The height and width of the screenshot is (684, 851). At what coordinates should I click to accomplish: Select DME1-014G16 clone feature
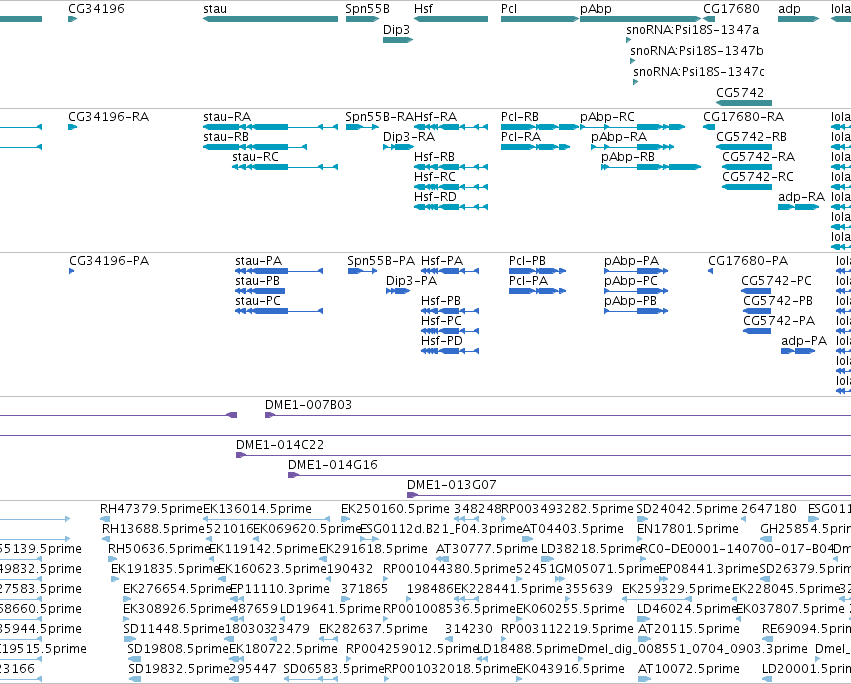click(x=569, y=475)
